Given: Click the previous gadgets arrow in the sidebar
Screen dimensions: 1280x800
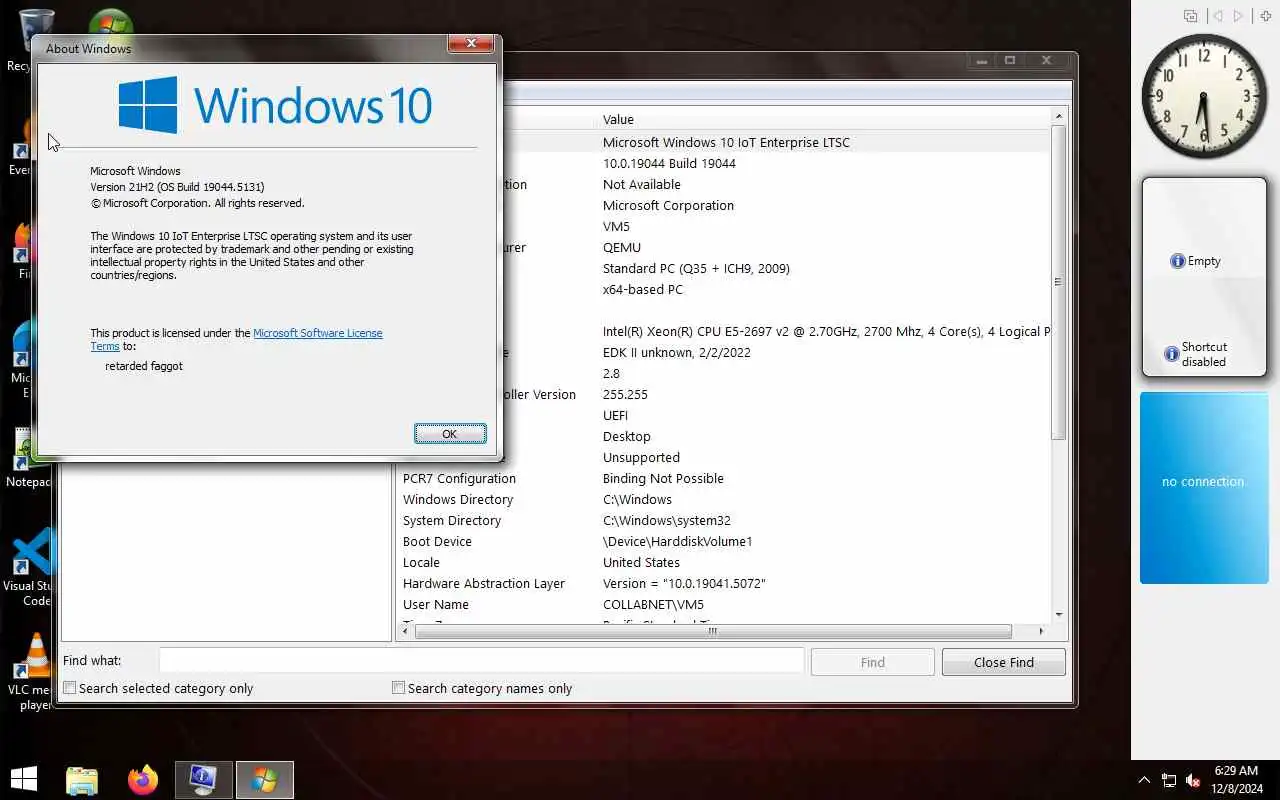Looking at the screenshot, I should point(1217,16).
